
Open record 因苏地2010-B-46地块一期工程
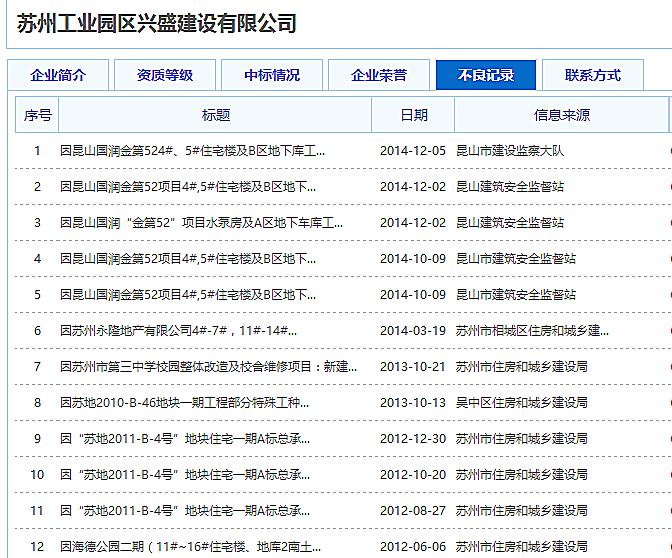tap(184, 403)
